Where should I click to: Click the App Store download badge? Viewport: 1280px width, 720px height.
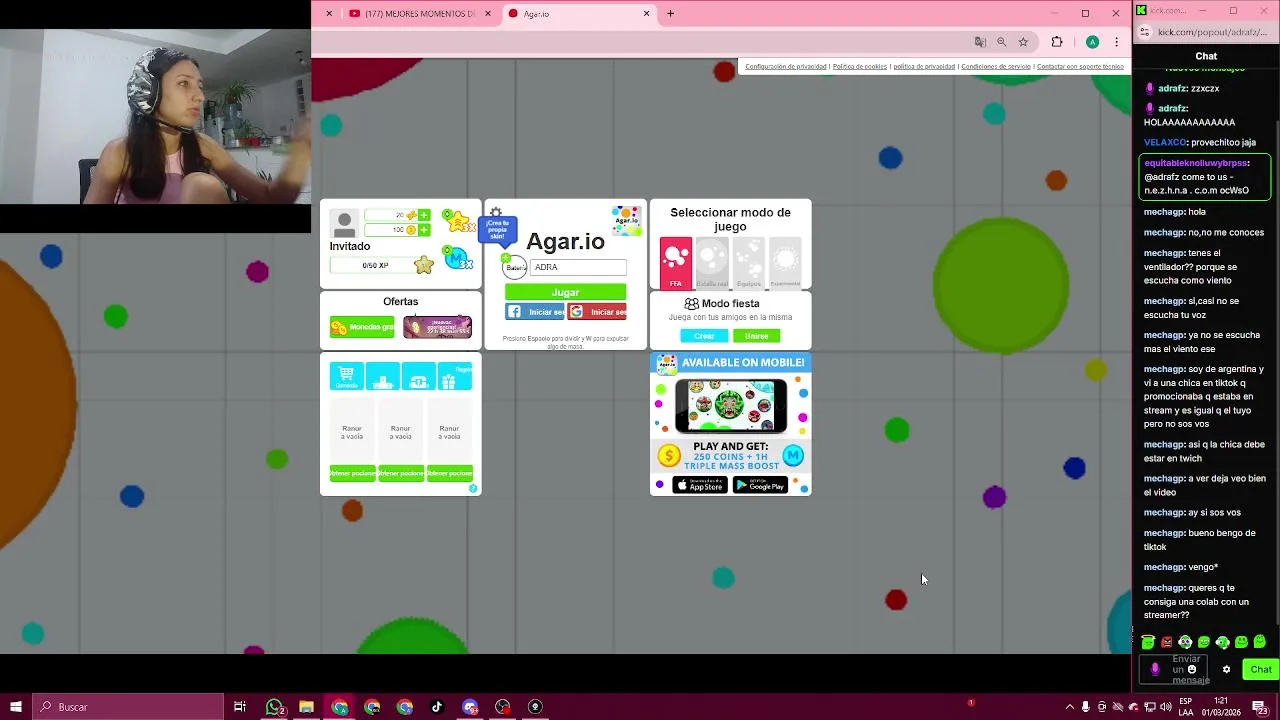(700, 485)
